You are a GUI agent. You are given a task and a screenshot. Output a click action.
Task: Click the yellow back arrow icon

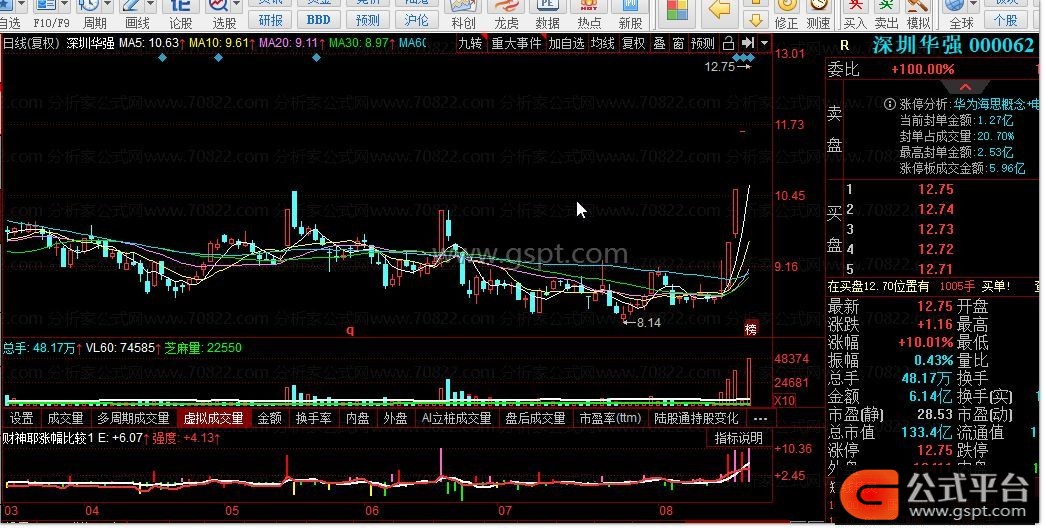[x=720, y=9]
